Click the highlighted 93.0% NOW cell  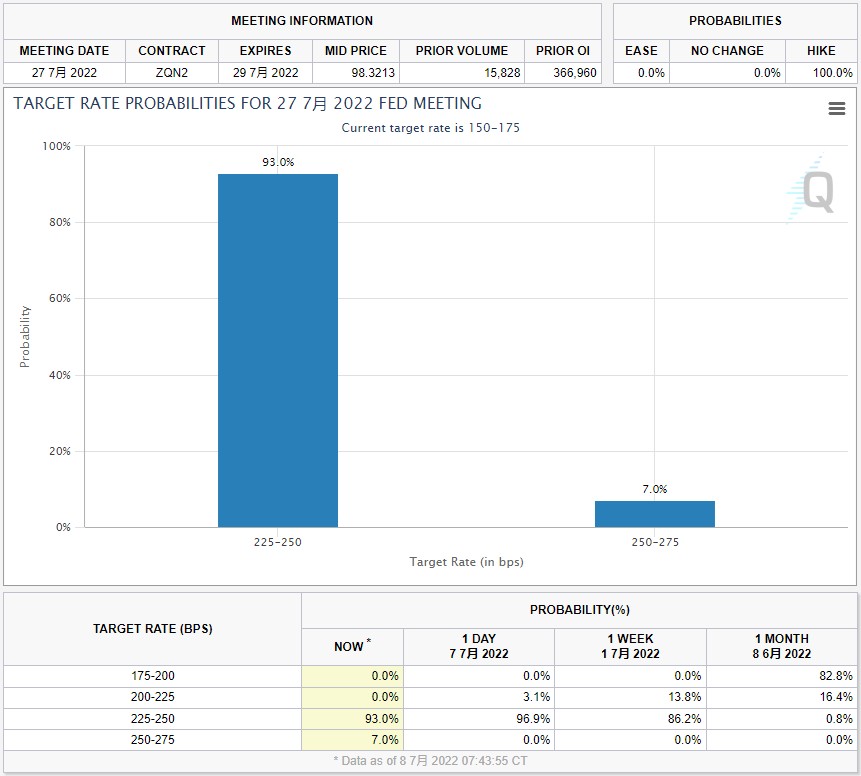[353, 718]
